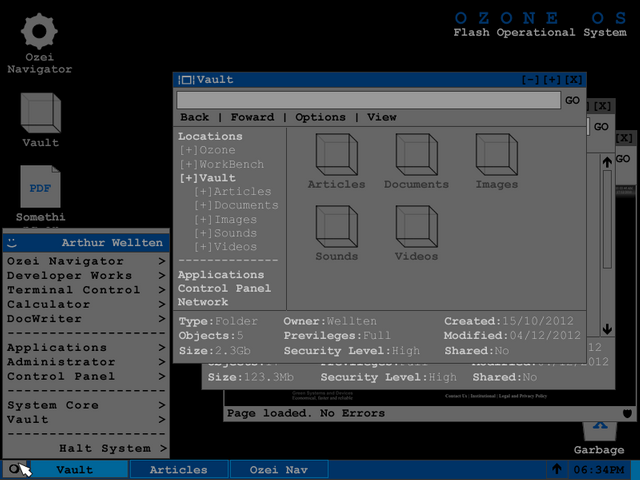
Task: Open DocWriter entry in start menu
Action: (x=86, y=319)
